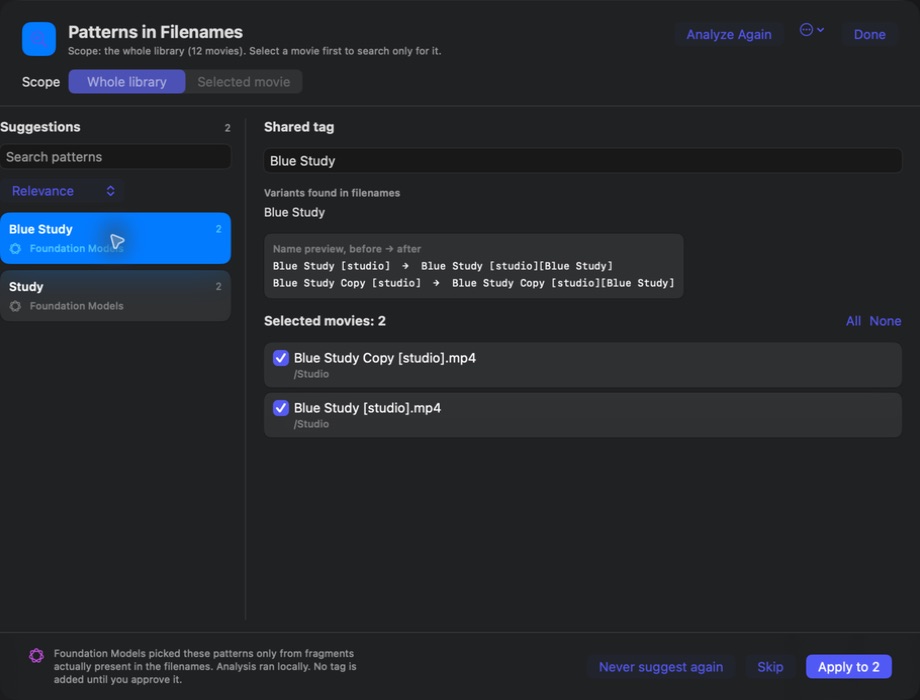The width and height of the screenshot is (920, 700).
Task: Focus the Search patterns field
Action: (x=116, y=157)
